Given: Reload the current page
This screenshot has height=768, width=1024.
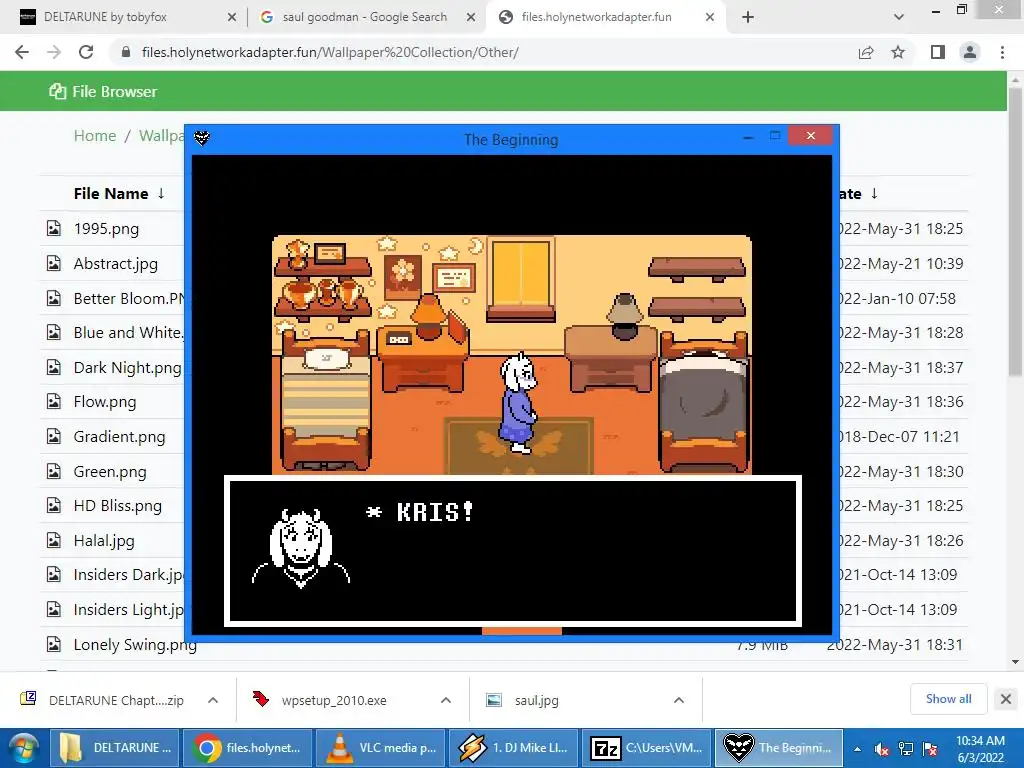Looking at the screenshot, I should [x=86, y=52].
